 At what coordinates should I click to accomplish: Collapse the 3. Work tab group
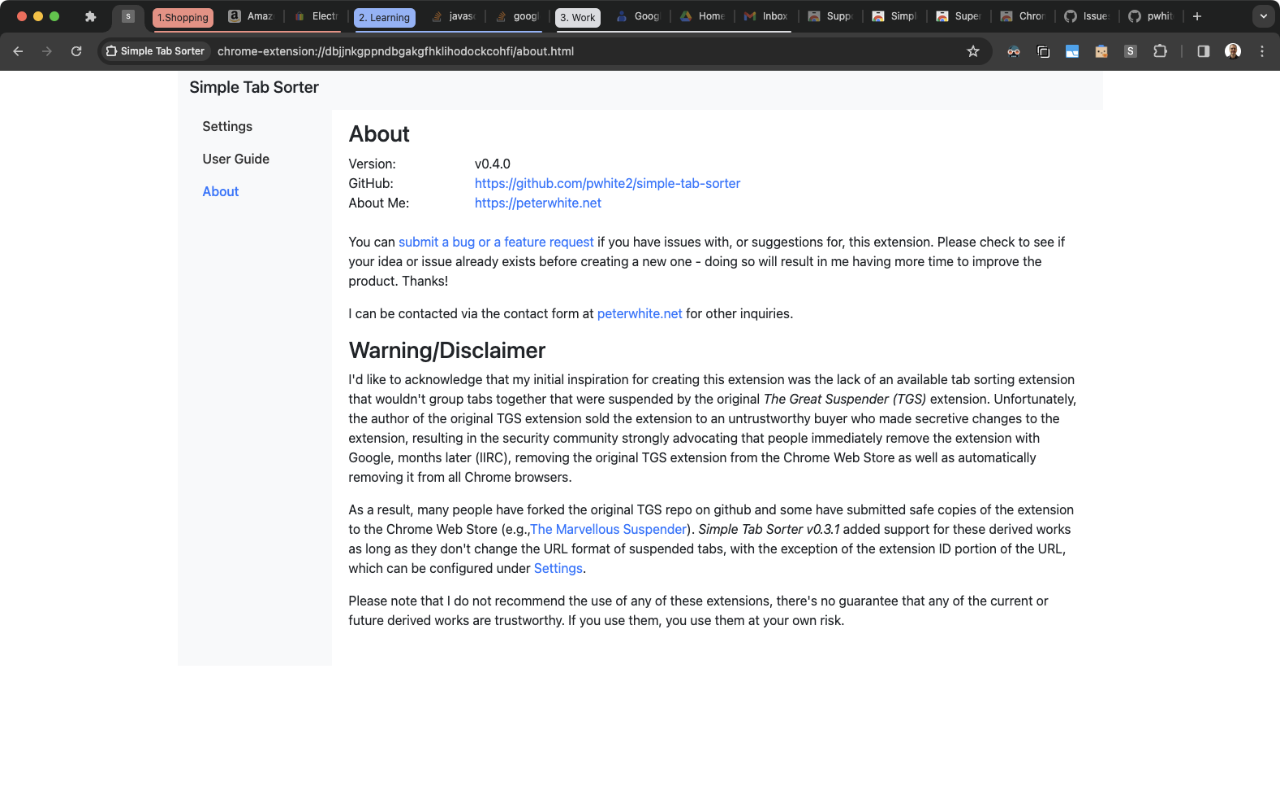(x=577, y=17)
